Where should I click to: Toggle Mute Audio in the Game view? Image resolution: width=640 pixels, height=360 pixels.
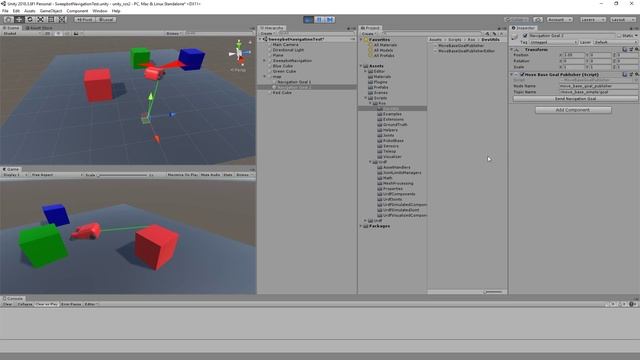[210, 175]
